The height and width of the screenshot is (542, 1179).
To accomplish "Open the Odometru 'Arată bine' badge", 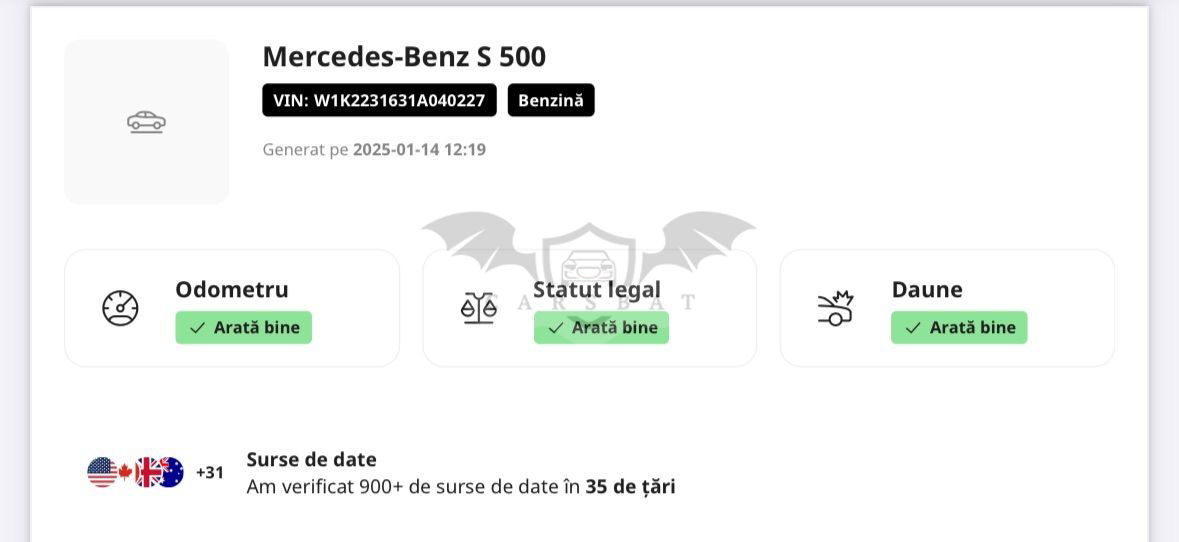I will [x=244, y=328].
